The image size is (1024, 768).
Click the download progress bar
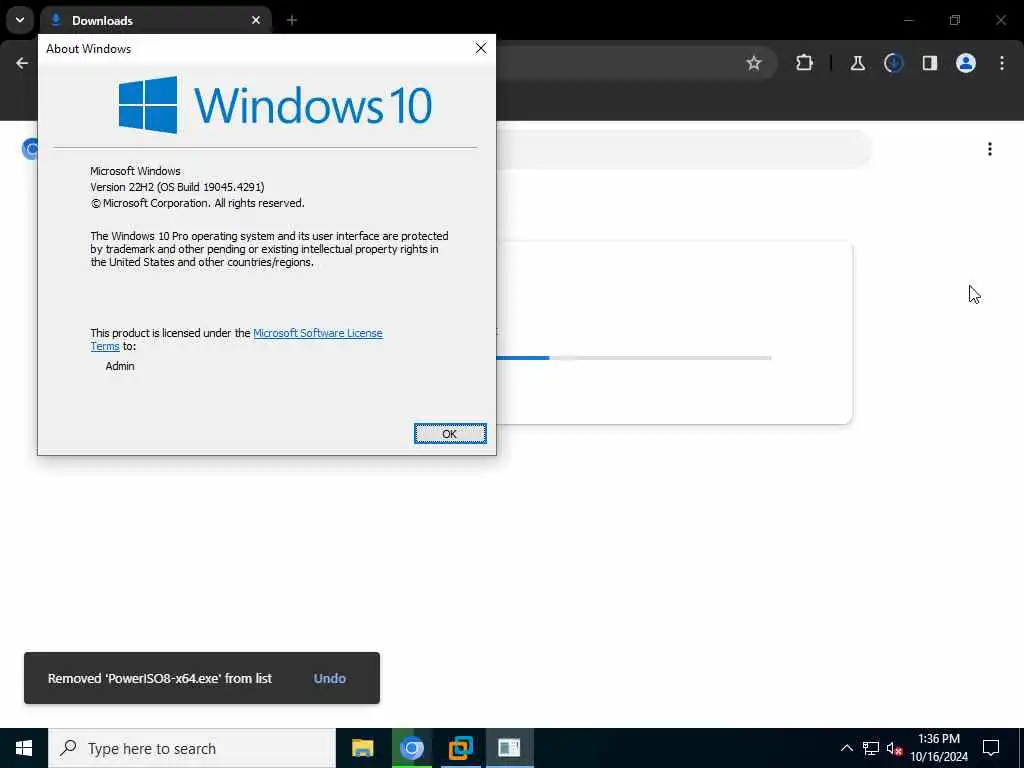point(633,358)
